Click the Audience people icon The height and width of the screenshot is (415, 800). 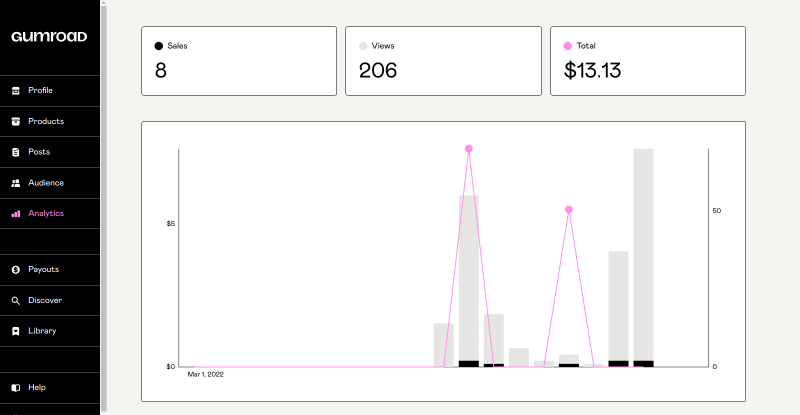(15, 183)
